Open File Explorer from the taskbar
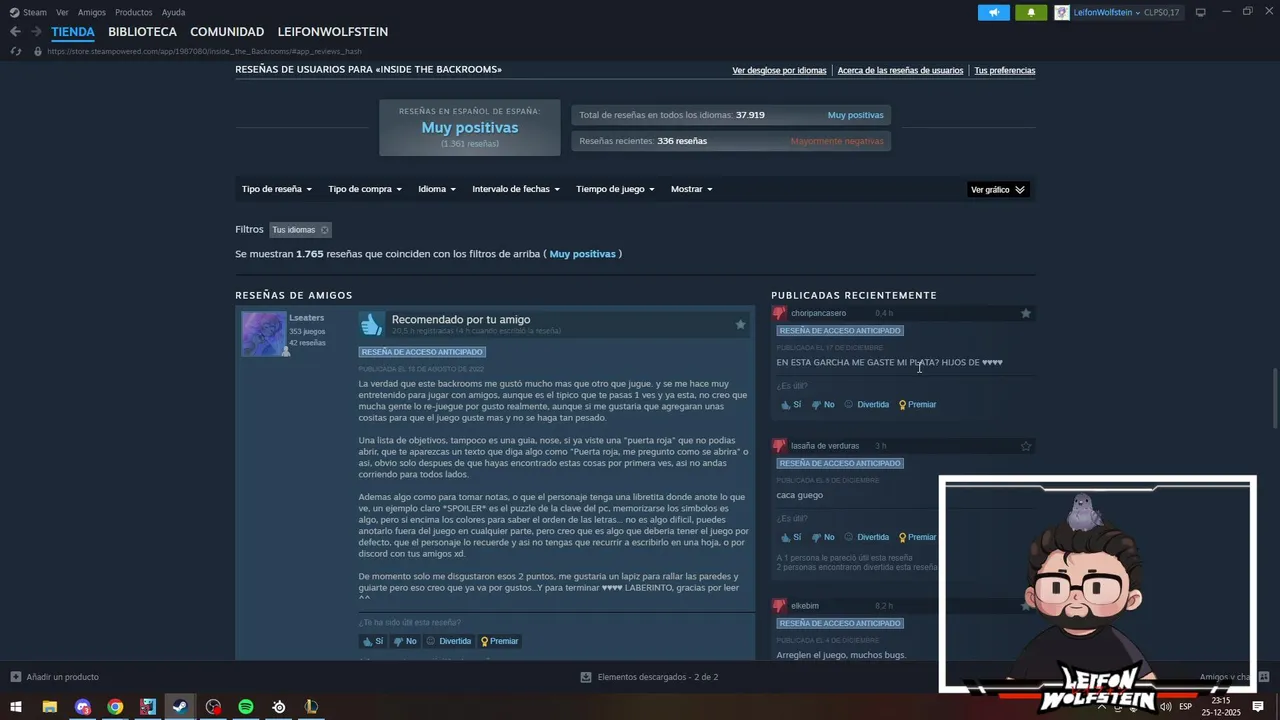Image resolution: width=1280 pixels, height=720 pixels. point(49,706)
